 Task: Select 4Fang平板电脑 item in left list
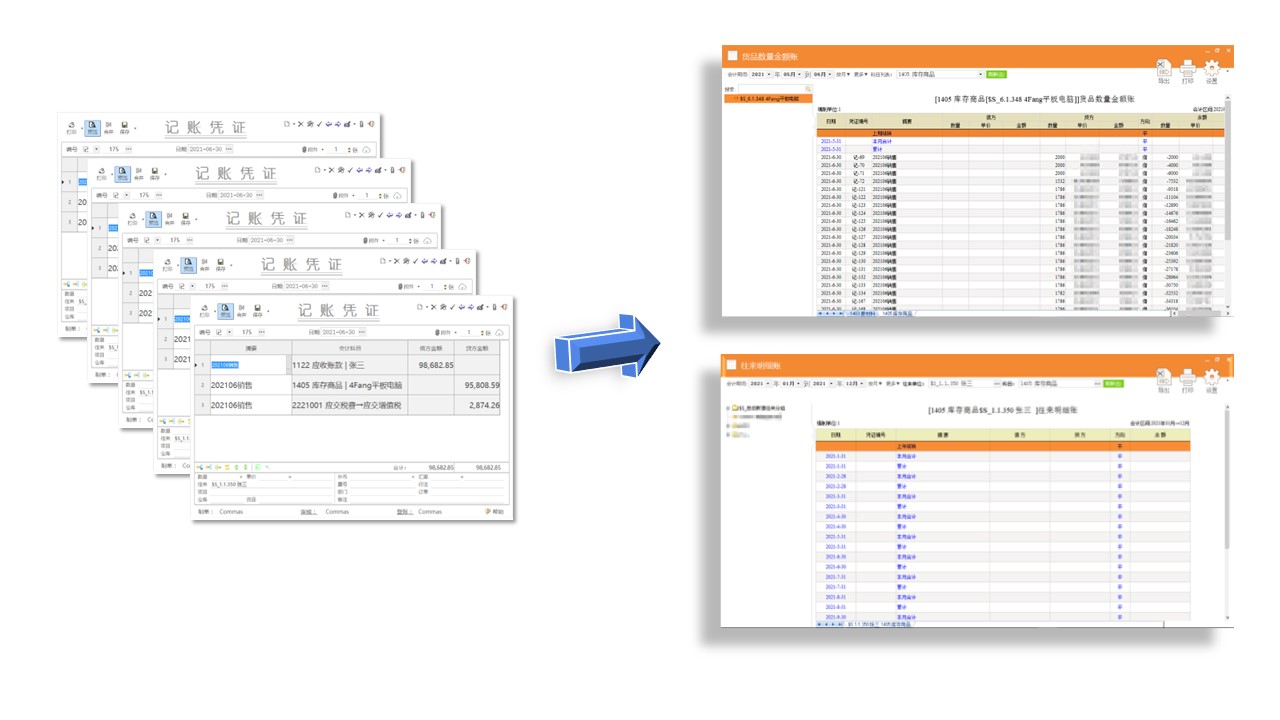pos(770,99)
